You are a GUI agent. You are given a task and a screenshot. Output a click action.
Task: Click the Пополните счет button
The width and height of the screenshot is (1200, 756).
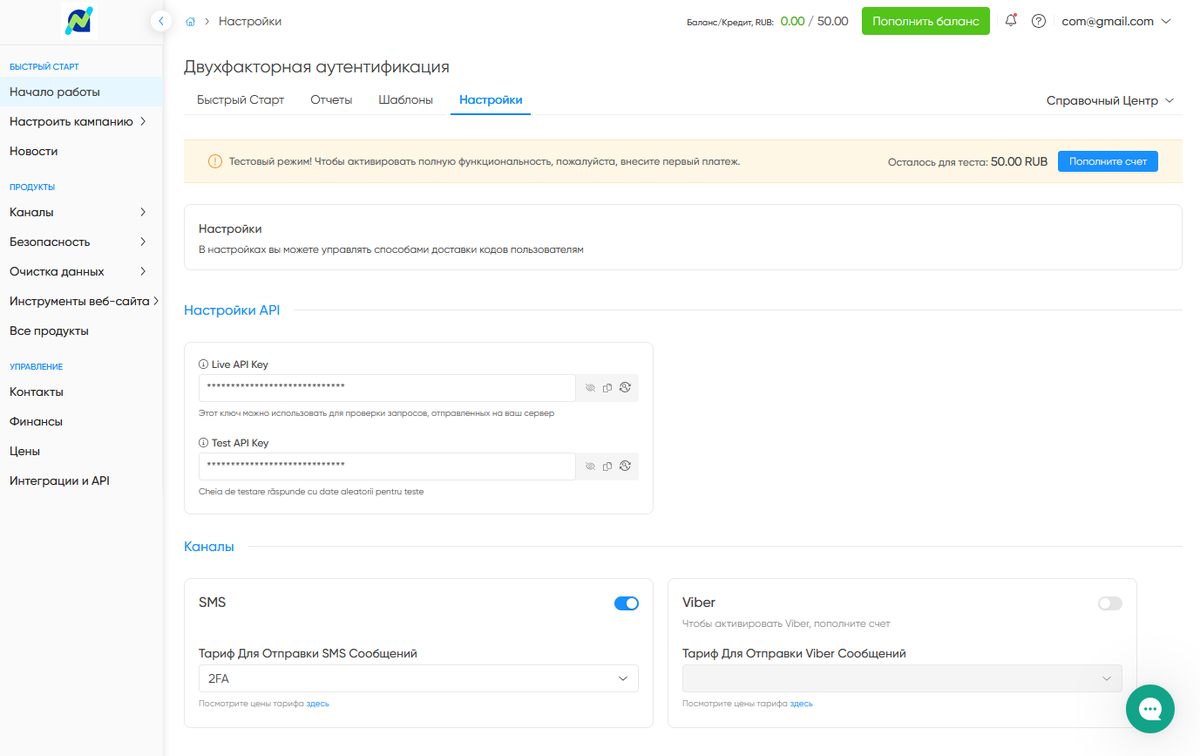(1108, 161)
